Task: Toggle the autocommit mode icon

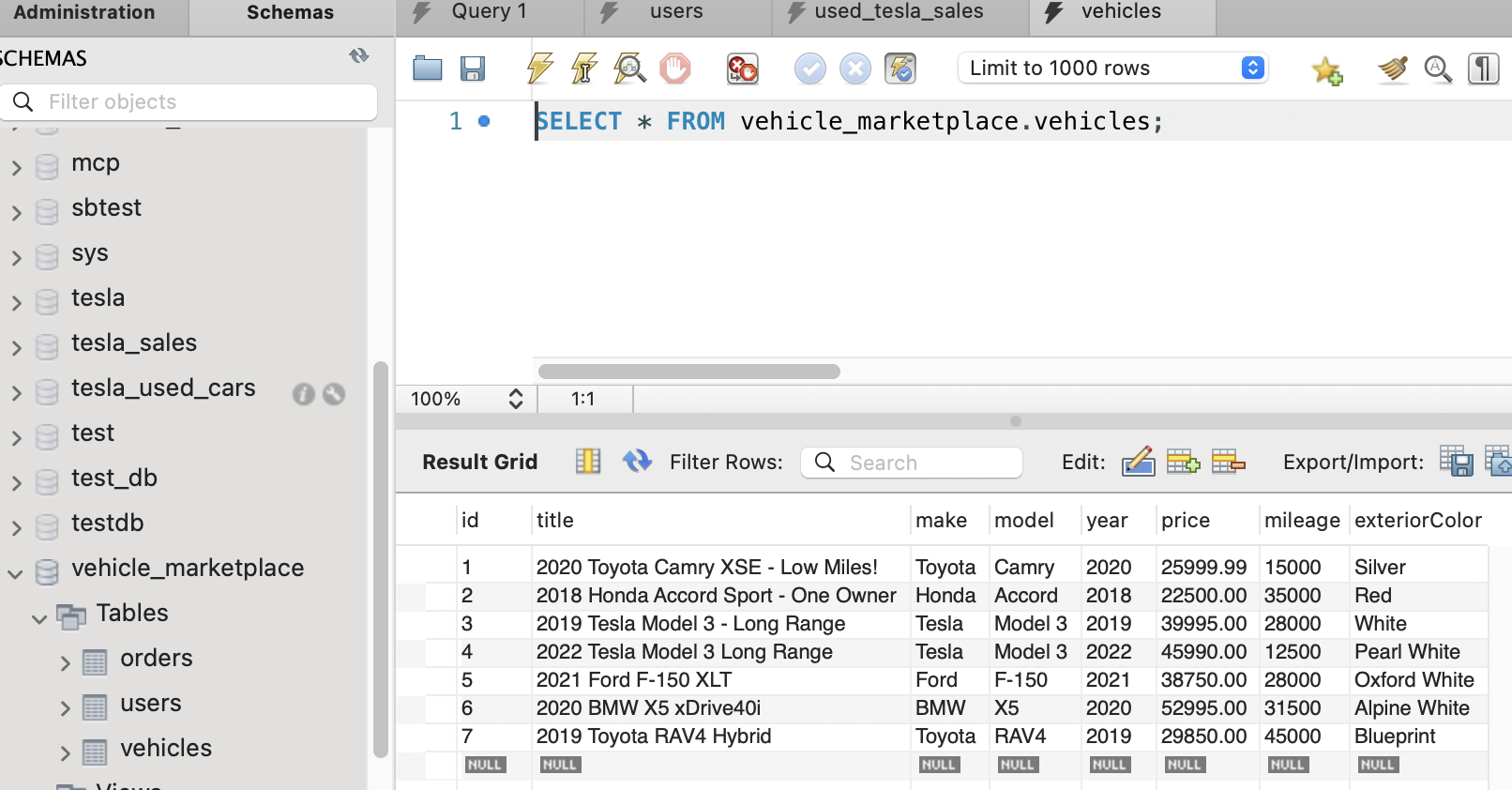Action: 900,68
